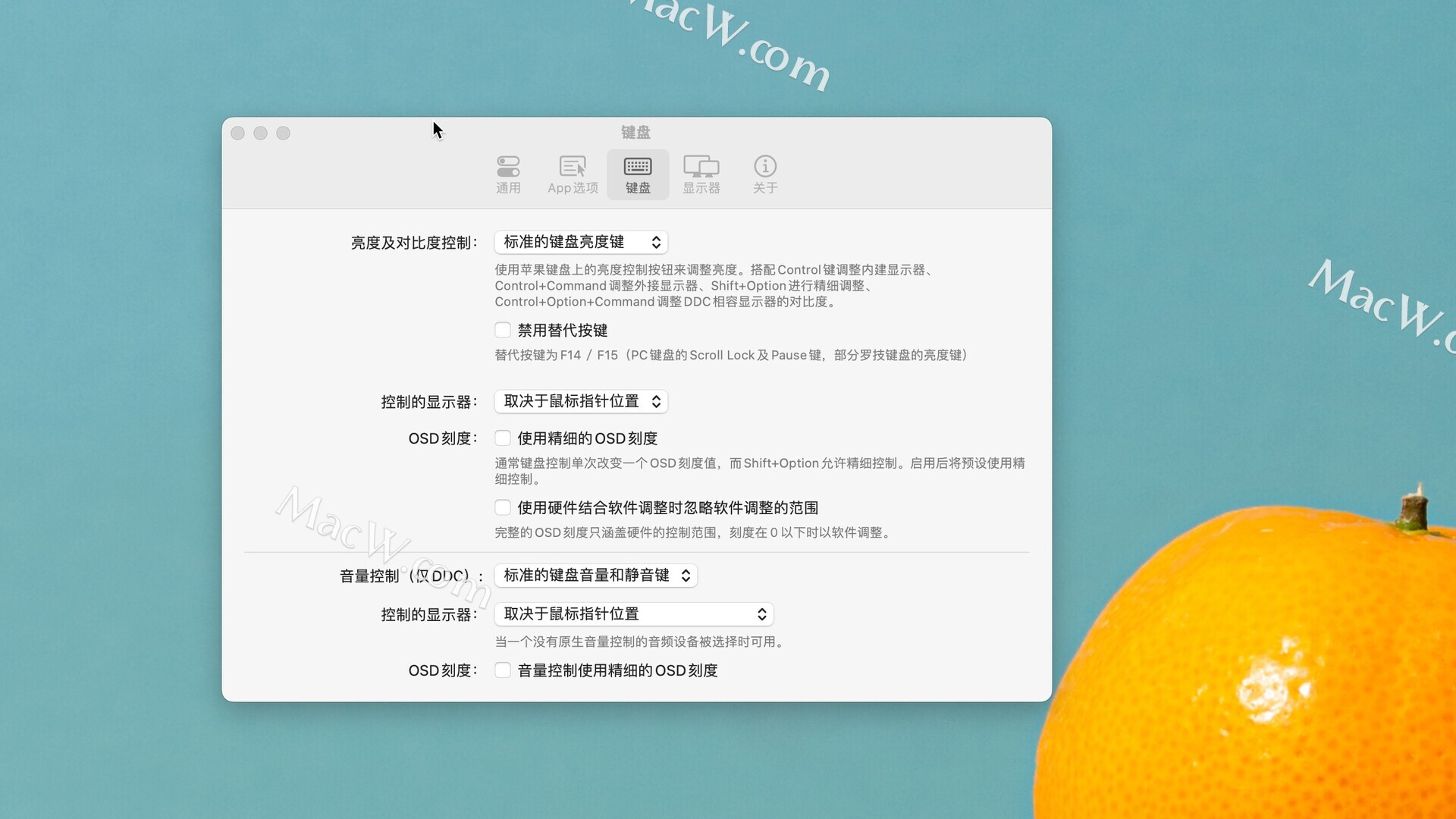Image resolution: width=1456 pixels, height=819 pixels.
Task: Enable the 禁用替代按键 checkbox
Action: click(503, 330)
